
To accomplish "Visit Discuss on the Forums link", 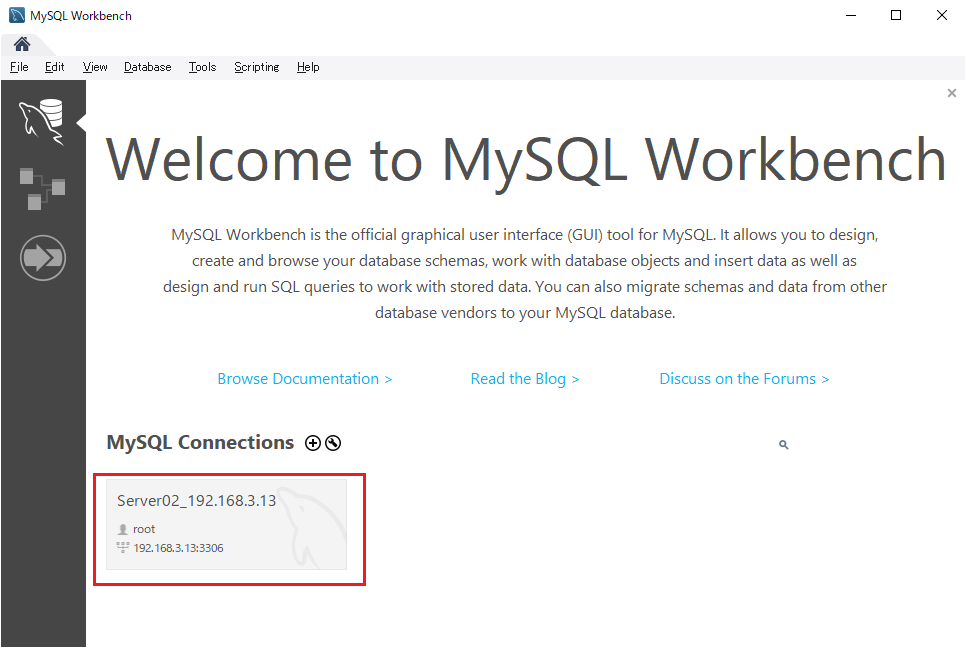I will tap(744, 379).
